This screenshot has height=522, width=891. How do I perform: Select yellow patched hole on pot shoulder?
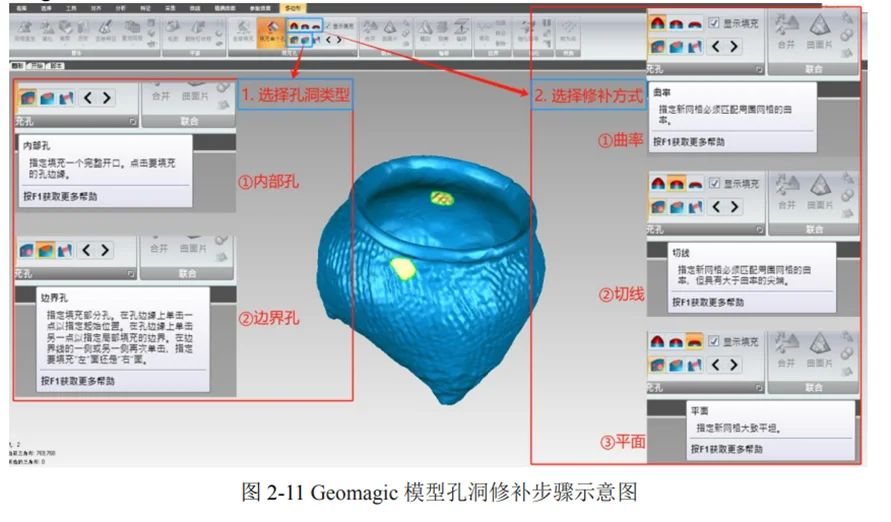[x=403, y=268]
